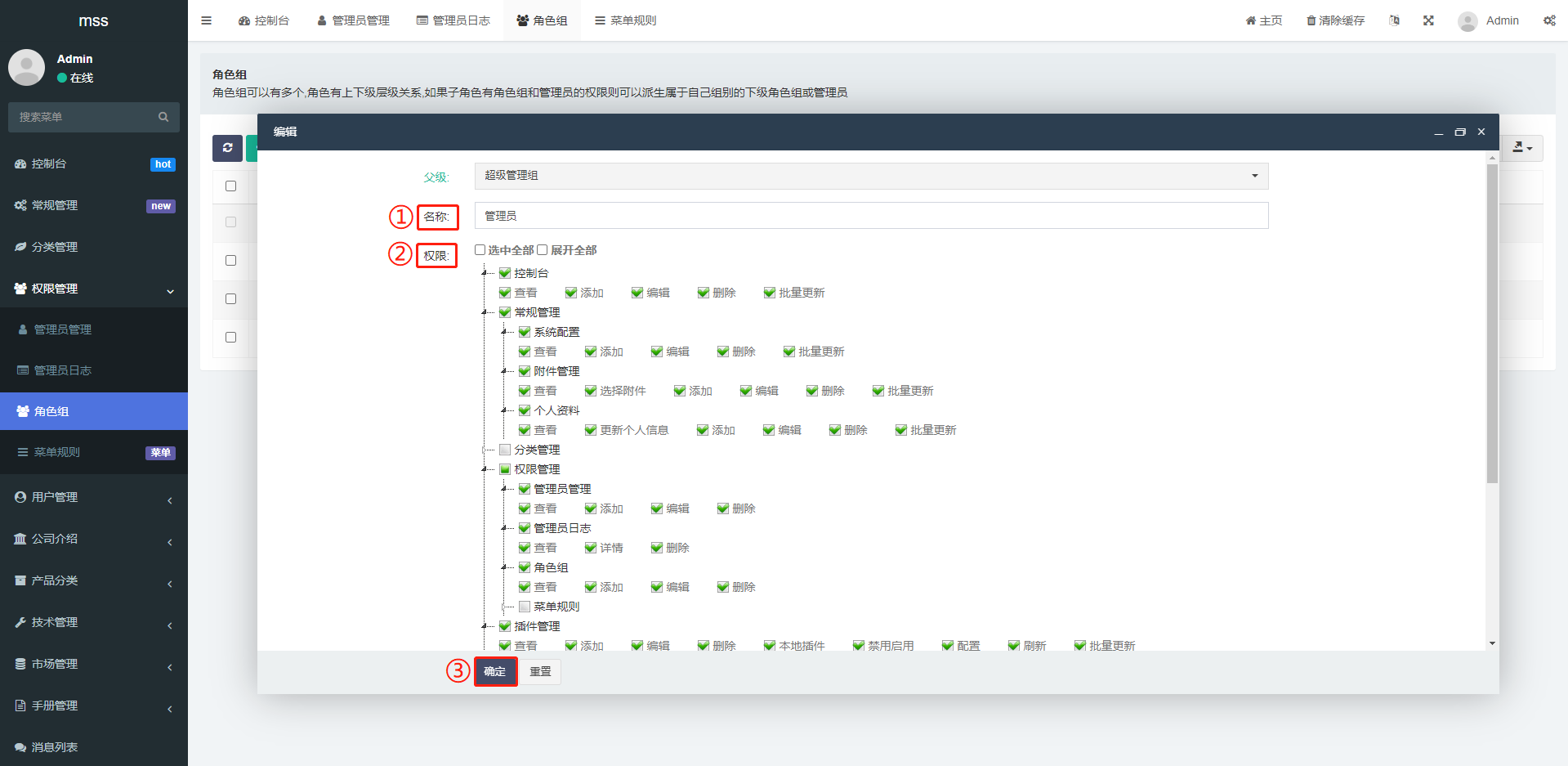Screen dimensions: 1568x766
Task: Enable the 展开全部 checkbox
Action: [543, 250]
